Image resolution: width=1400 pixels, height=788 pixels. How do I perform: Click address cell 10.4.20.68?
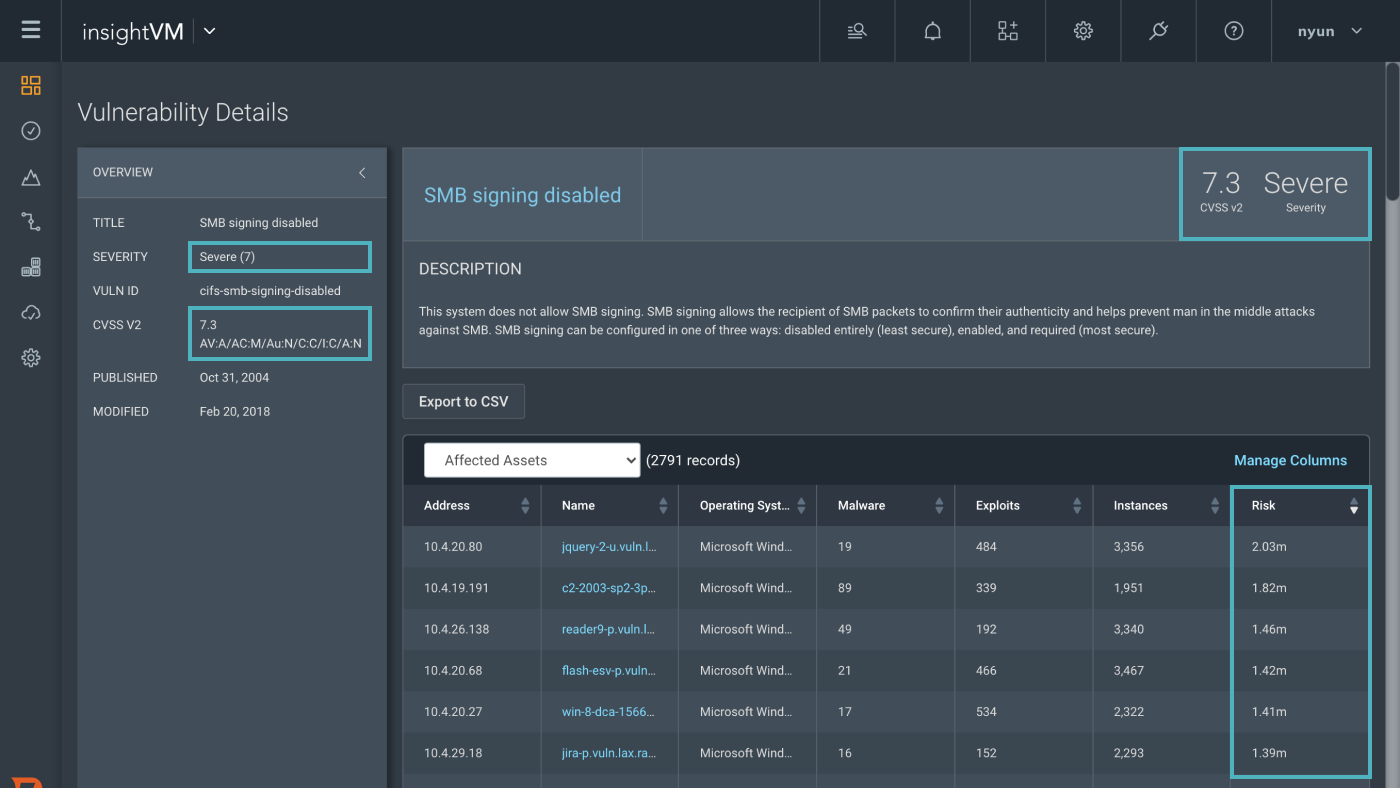[453, 671]
